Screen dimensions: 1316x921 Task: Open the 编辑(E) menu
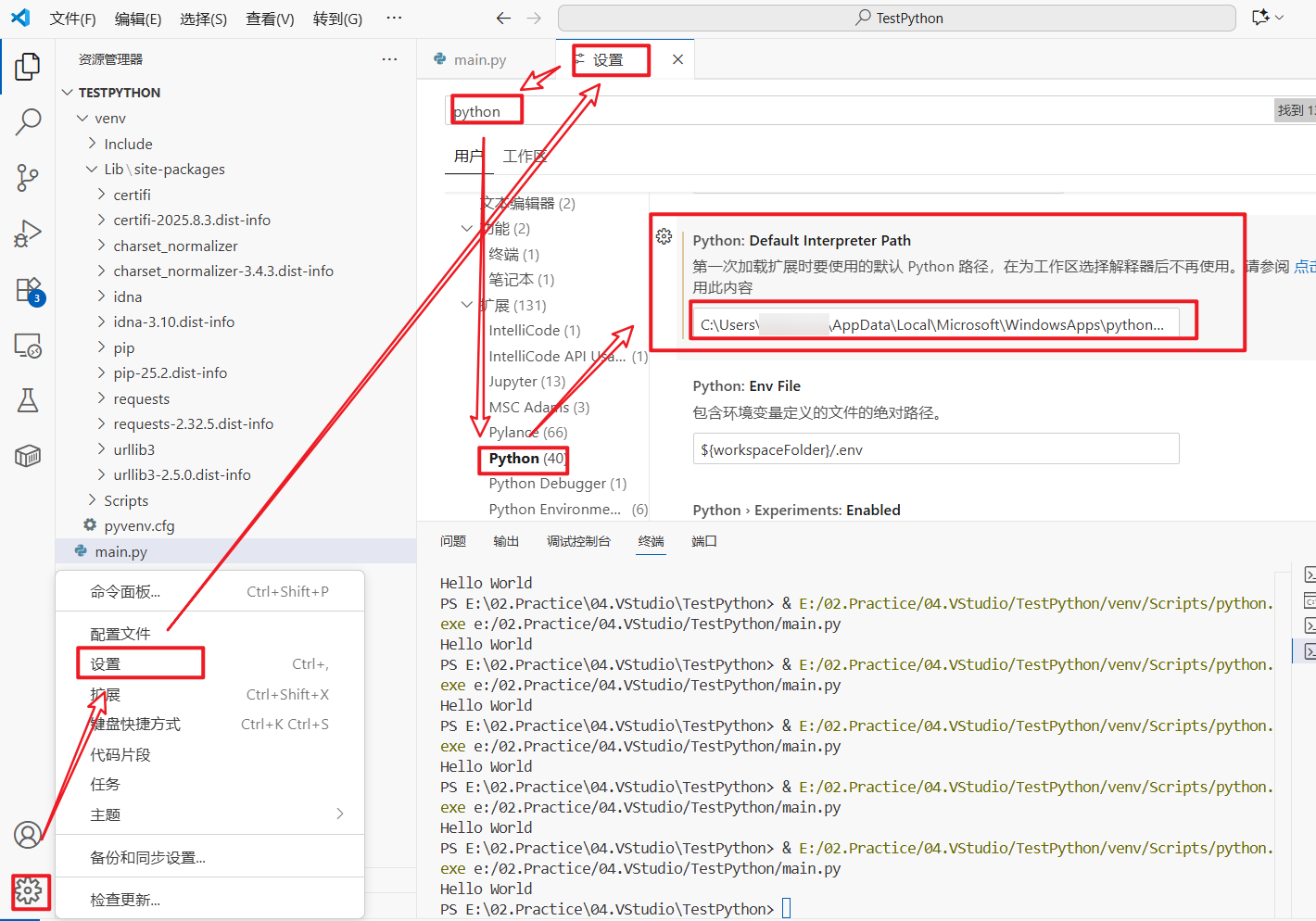(138, 19)
